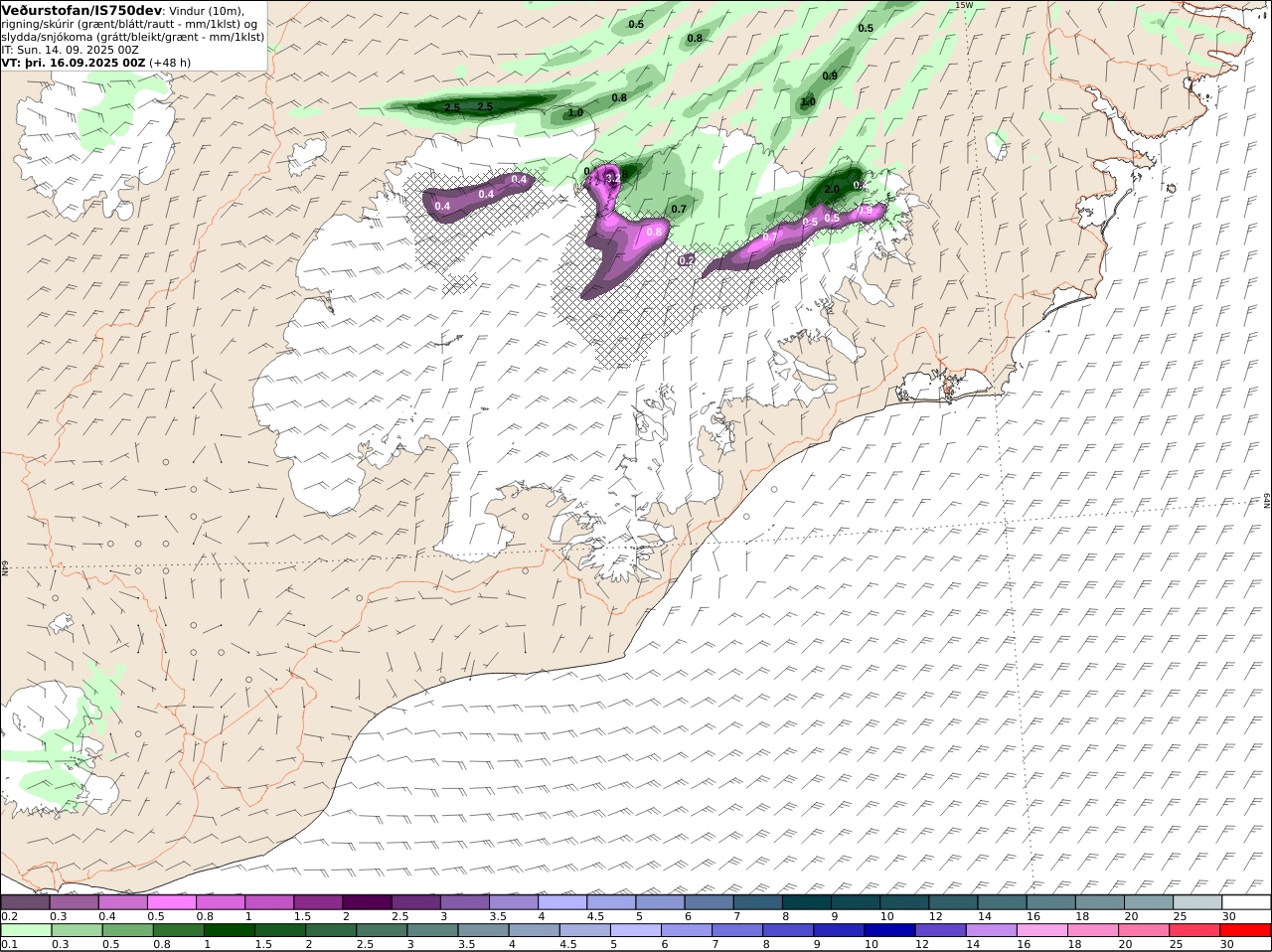Pick the top legend swatch between 0.5 and 0.8
Viewport: 1272px width, 952px height.
pos(171,902)
